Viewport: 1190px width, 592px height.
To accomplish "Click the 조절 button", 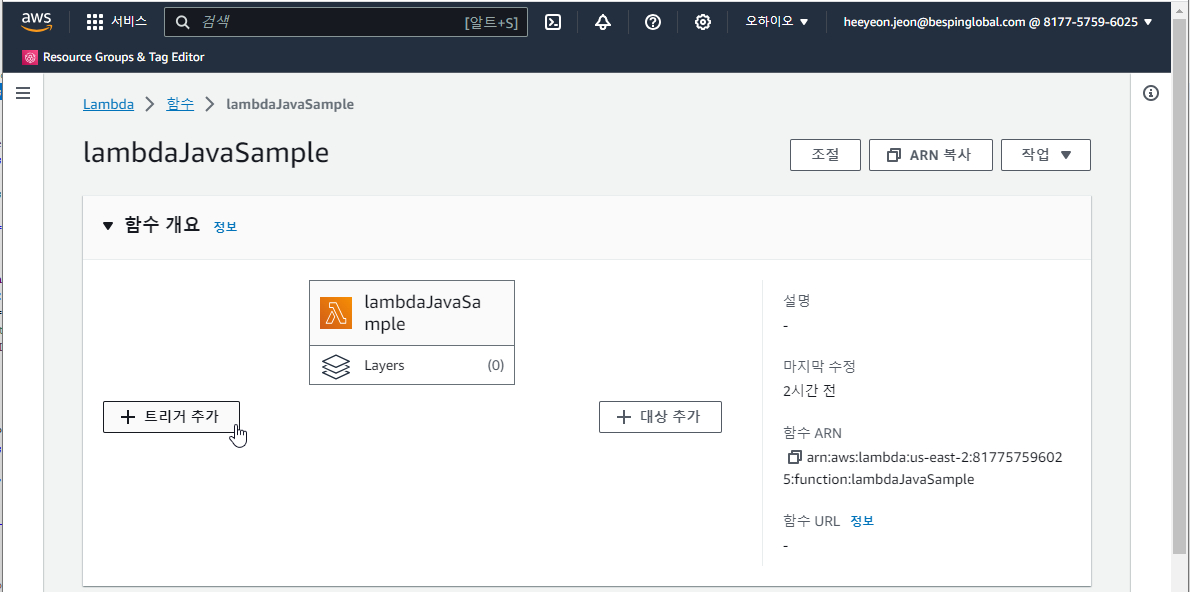I will click(x=825, y=155).
